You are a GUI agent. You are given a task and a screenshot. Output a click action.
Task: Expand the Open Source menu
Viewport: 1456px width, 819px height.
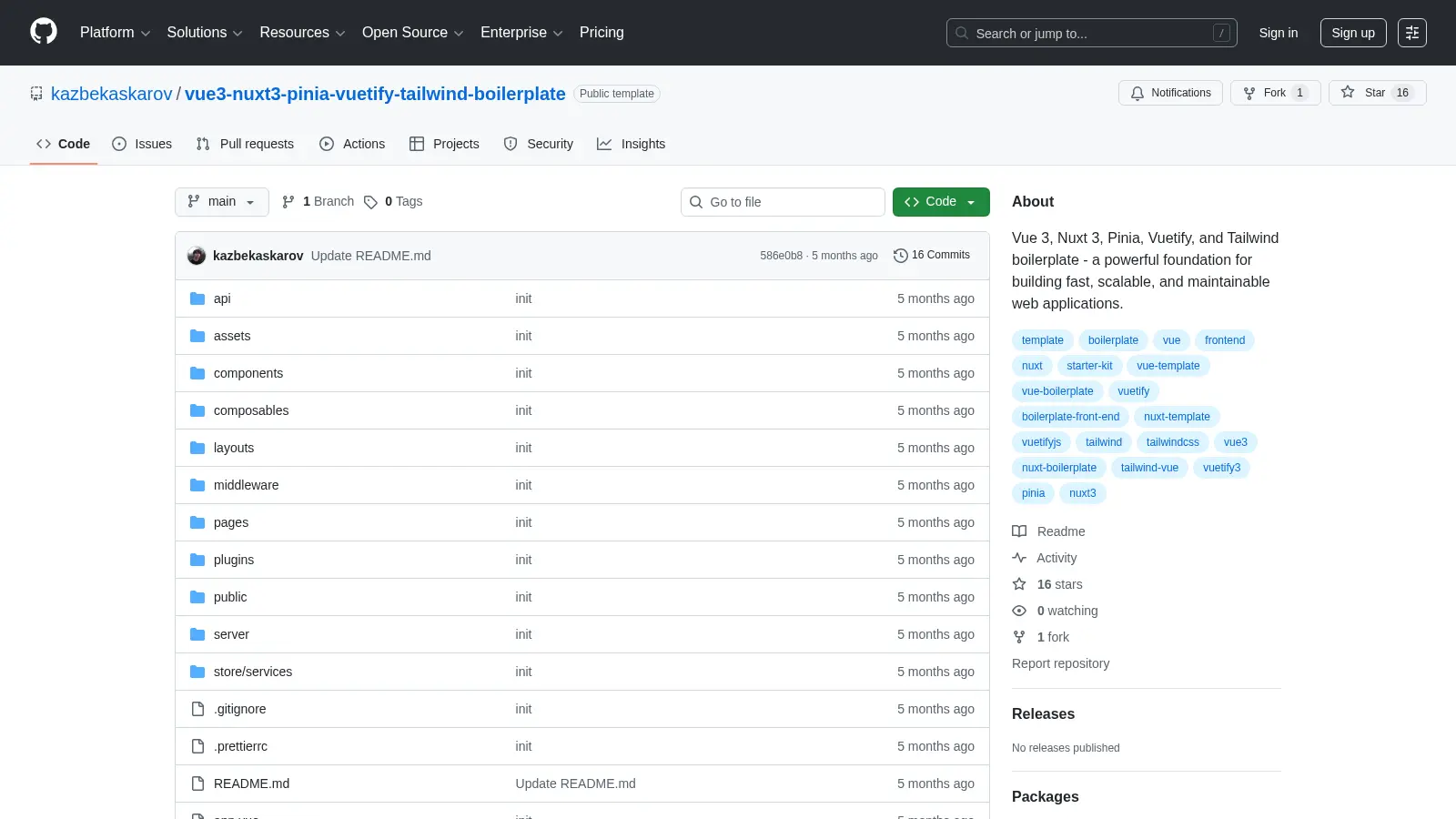(413, 33)
